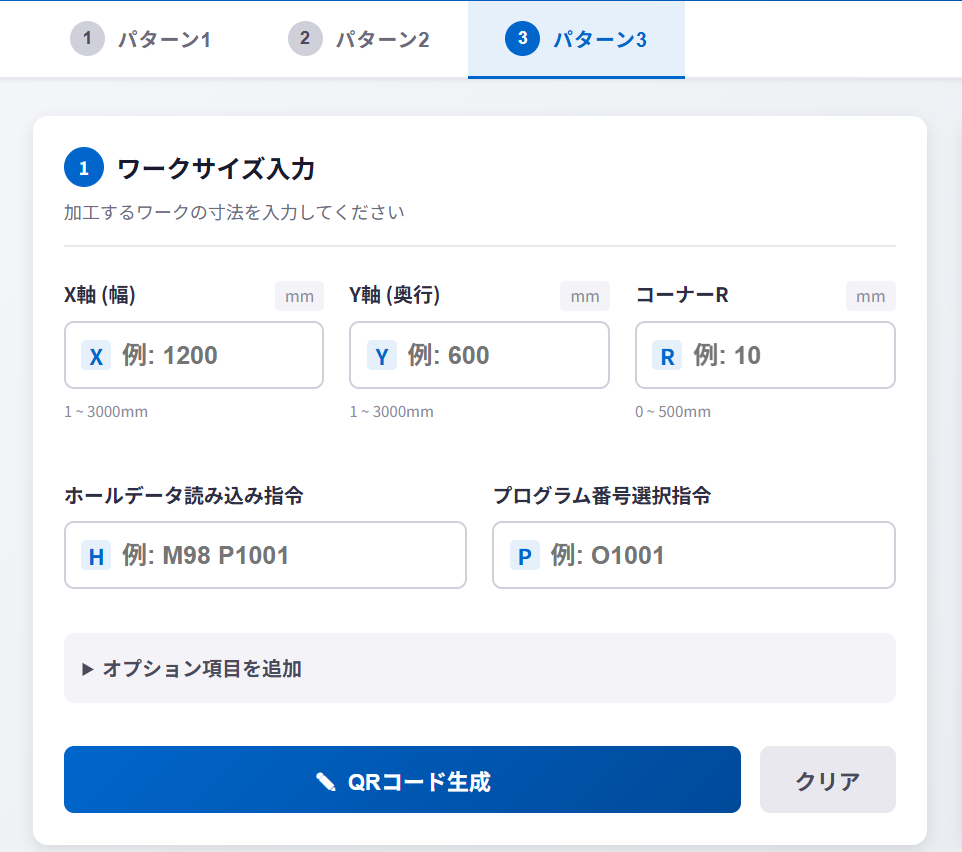Click the disclosure triangle before オプション項目を追加

pos(85,668)
